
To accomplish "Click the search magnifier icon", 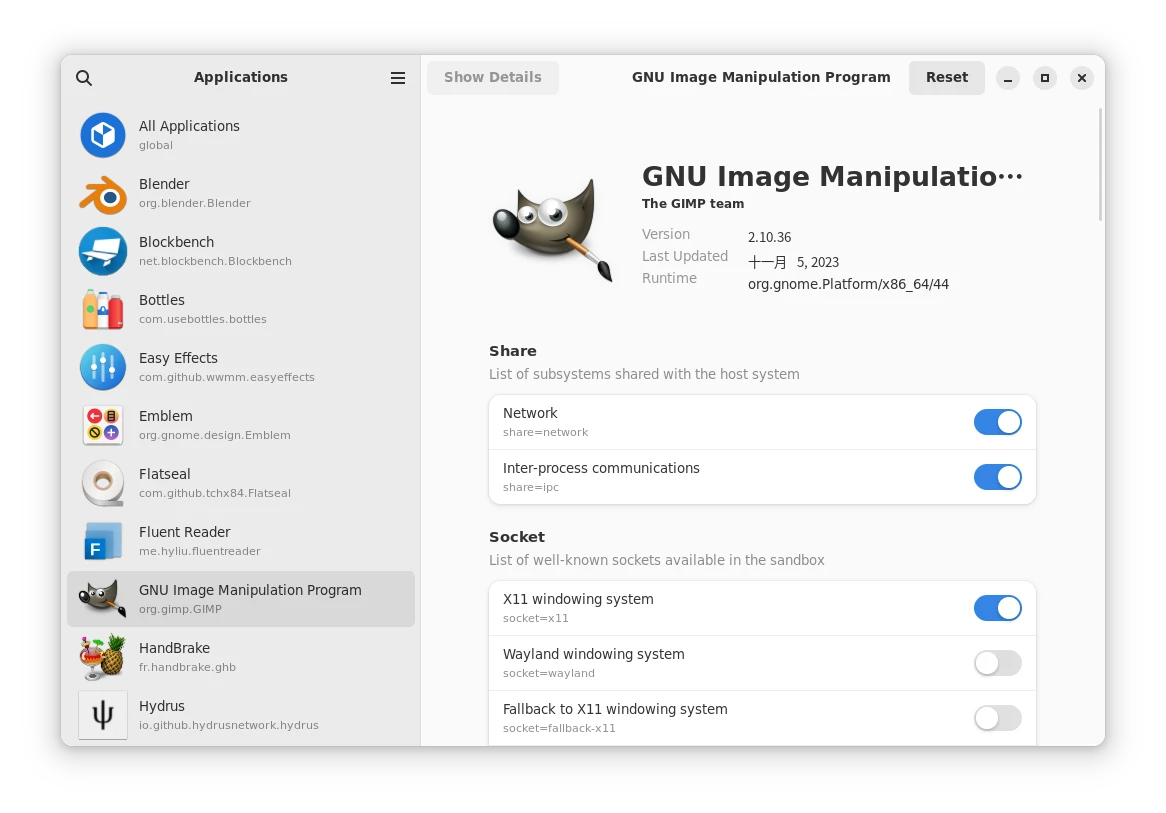I will point(84,78).
